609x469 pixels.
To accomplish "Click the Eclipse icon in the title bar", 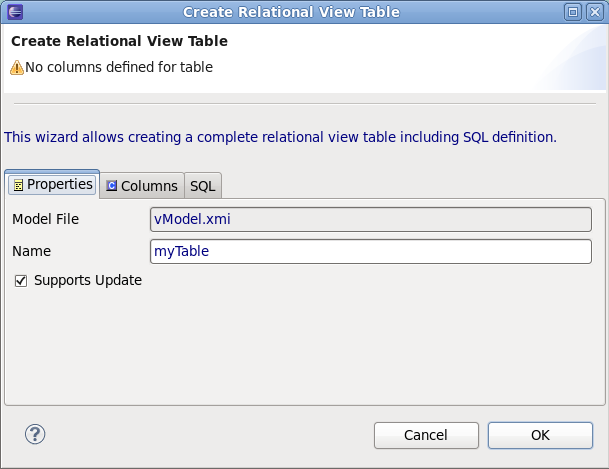I will pos(14,12).
